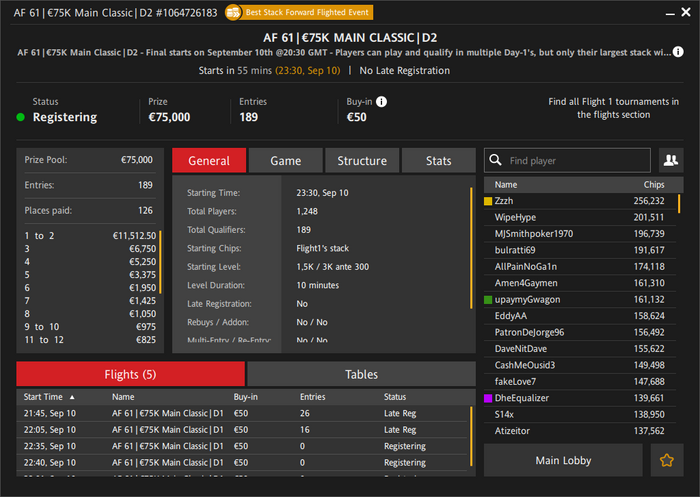Viewport: 700px width, 497px height.
Task: Click the player list scrollbar
Action: (x=679, y=204)
